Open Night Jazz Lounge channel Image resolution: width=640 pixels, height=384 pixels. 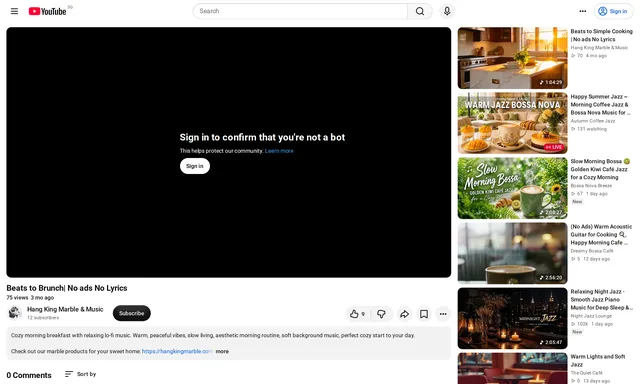591,316
